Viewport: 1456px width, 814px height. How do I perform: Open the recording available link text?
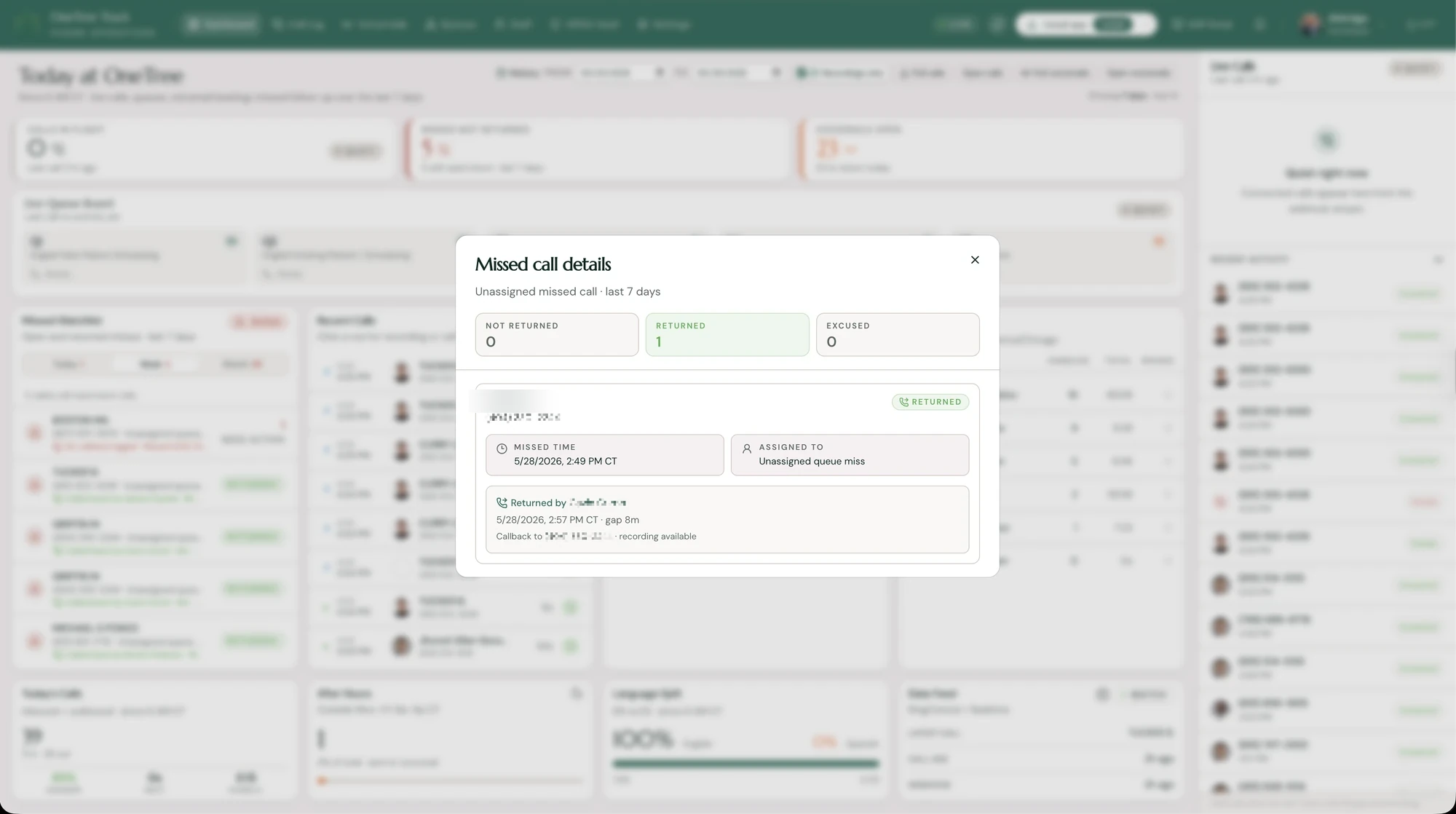[657, 537]
